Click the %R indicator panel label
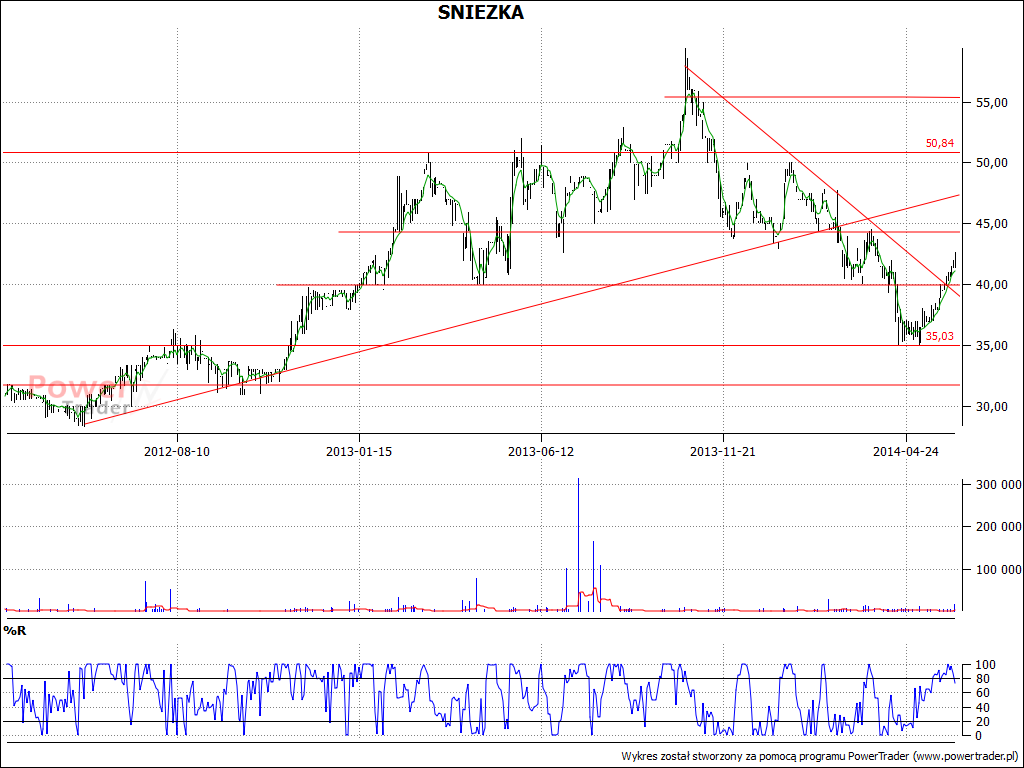 click(13, 630)
